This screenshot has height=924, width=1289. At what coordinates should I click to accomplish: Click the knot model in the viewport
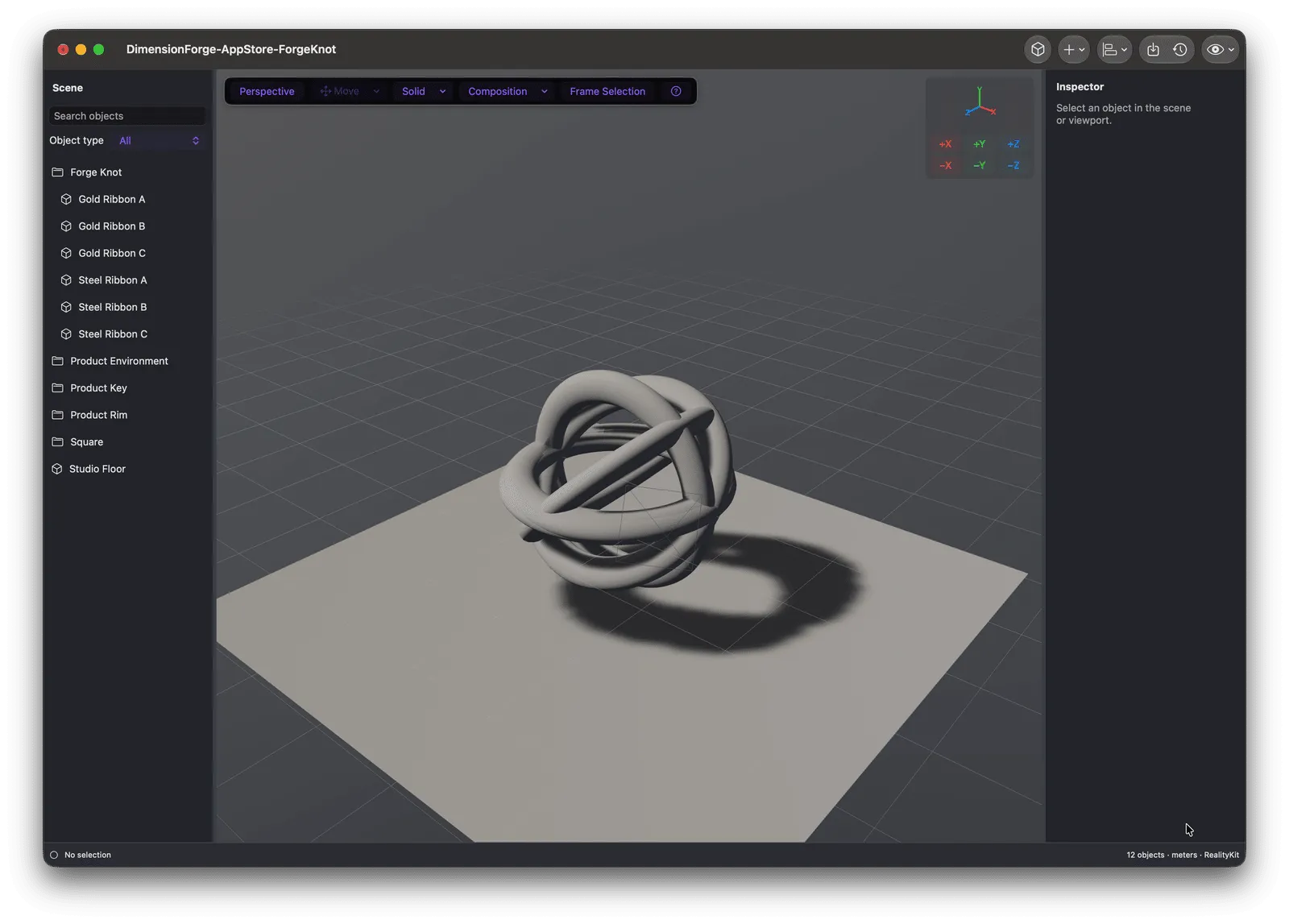coord(617,479)
